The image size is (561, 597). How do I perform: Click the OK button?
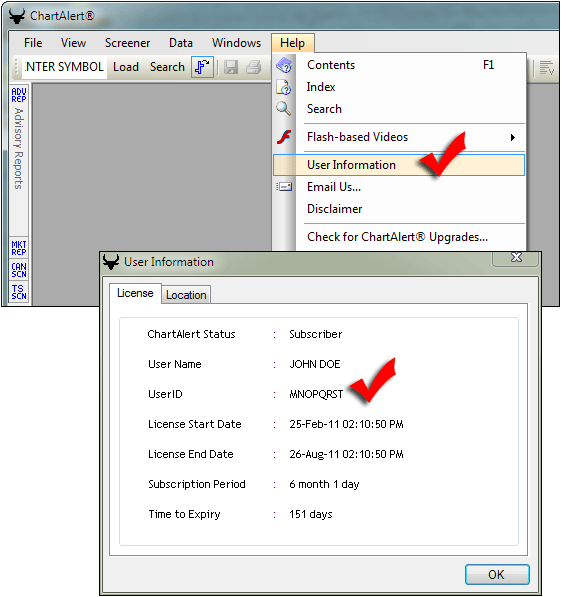[497, 574]
